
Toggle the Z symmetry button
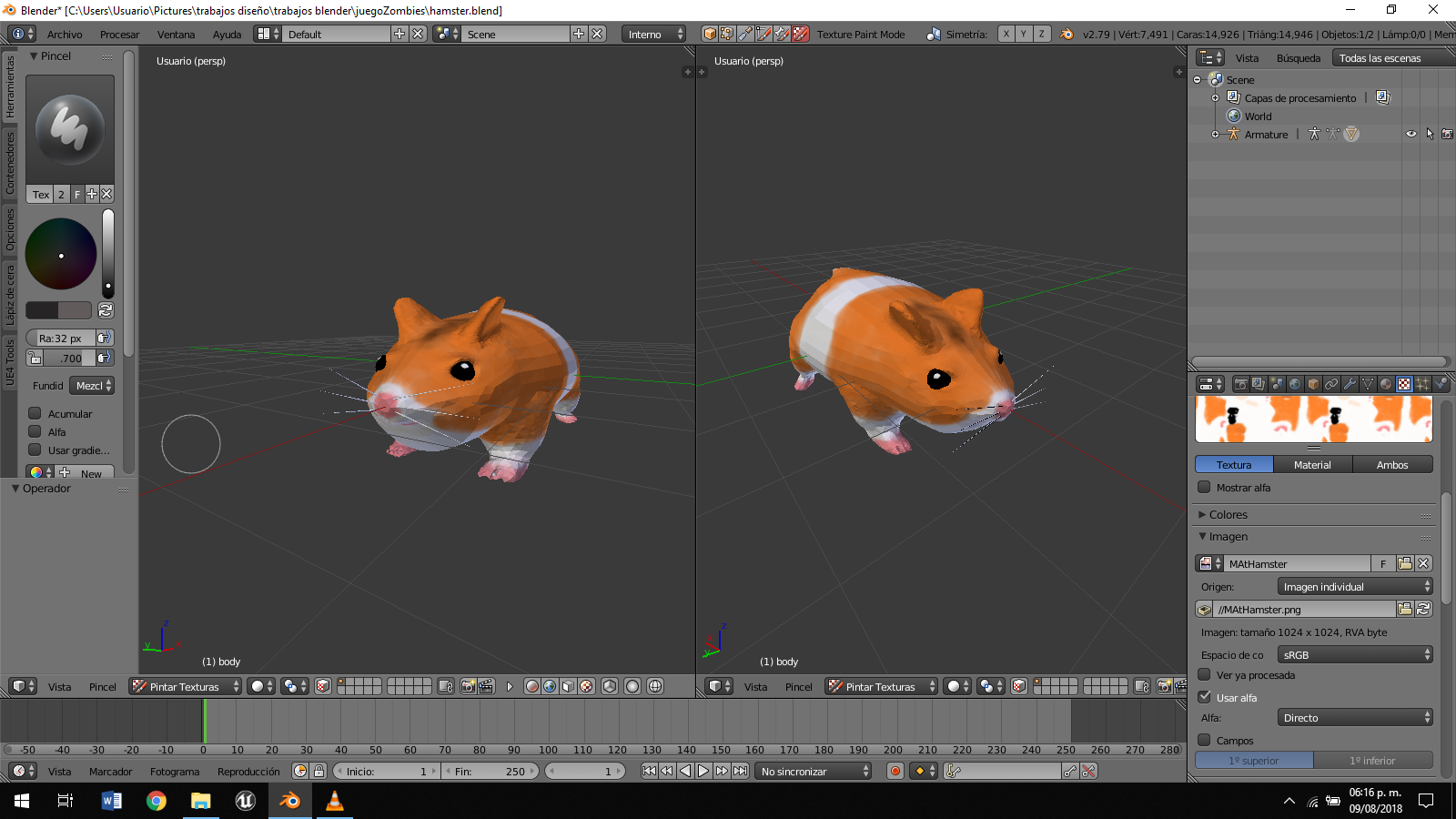[1041, 34]
